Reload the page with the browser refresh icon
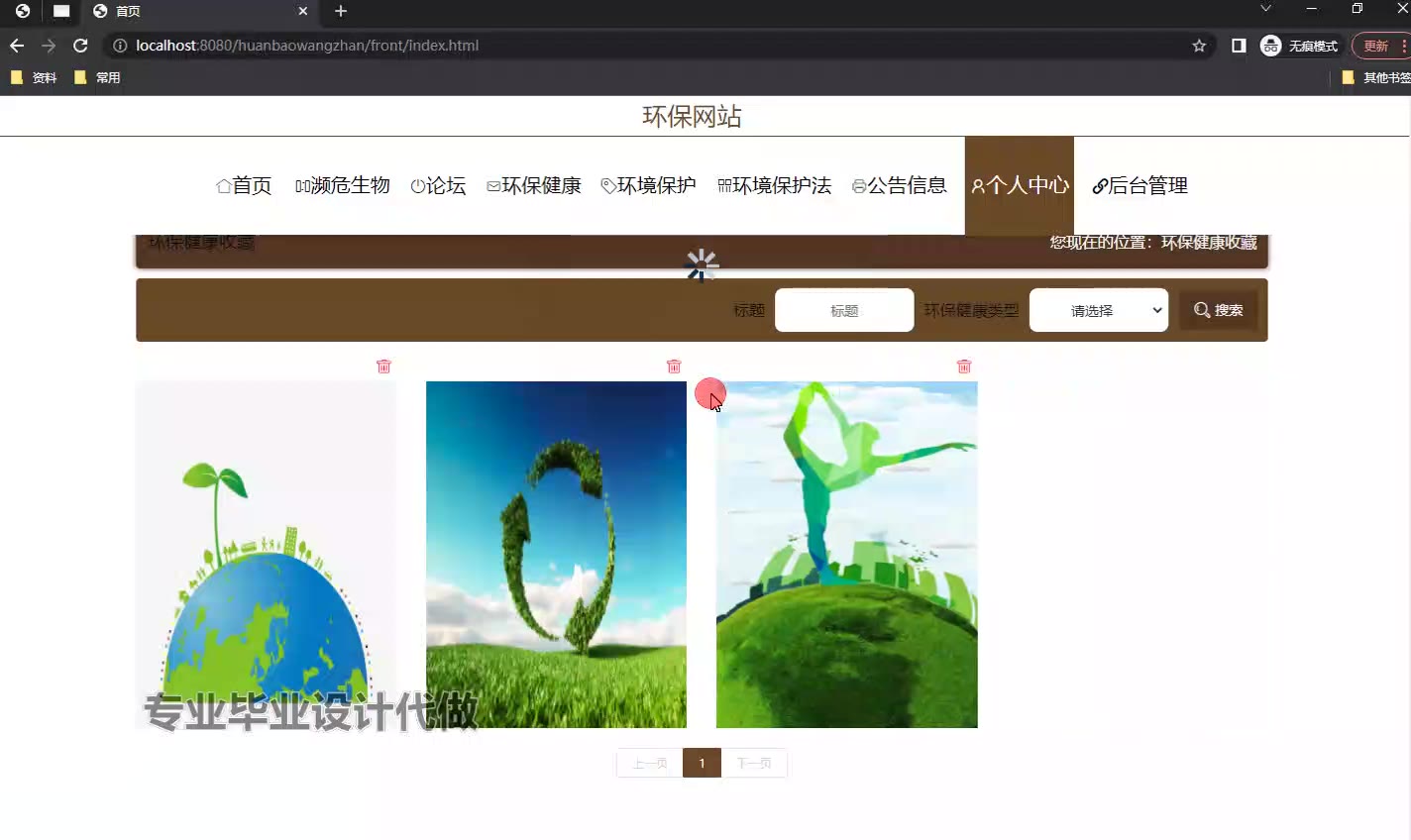 [x=80, y=46]
